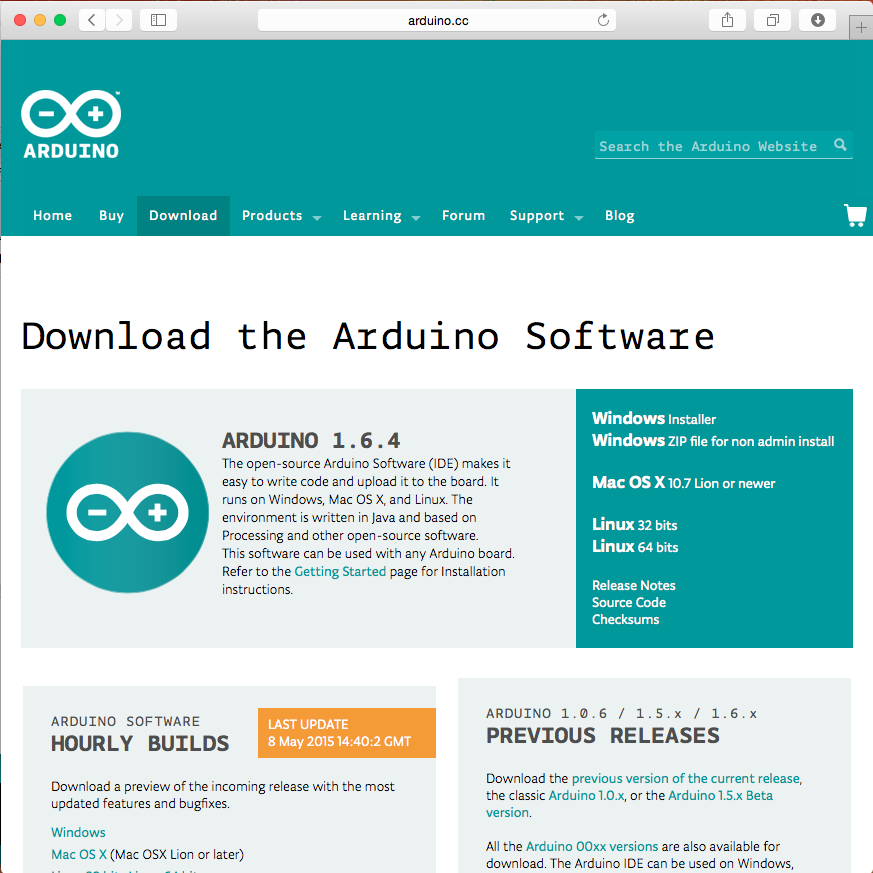Open the Safari downloads icon

tap(817, 20)
